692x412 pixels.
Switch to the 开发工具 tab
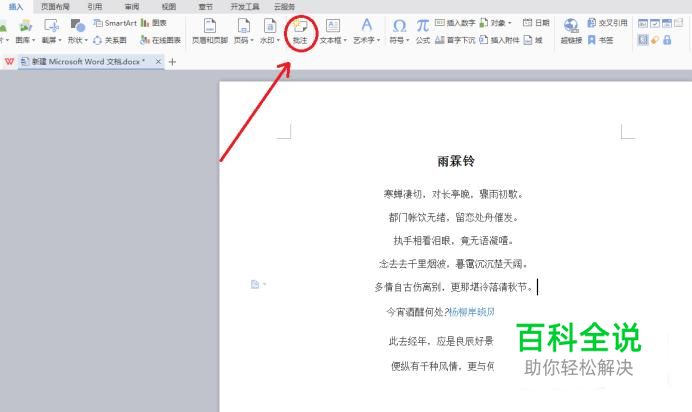(245, 7)
